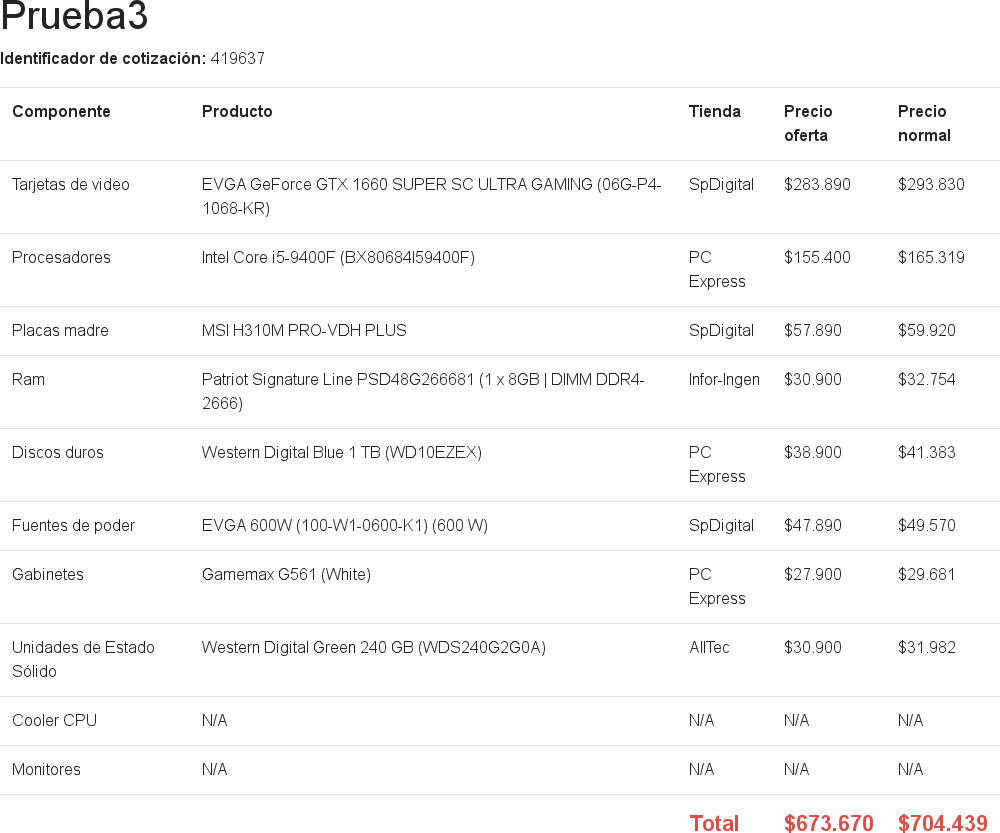This screenshot has height=833, width=1000.
Task: Click EVGA GeForce GTX 1660 SUPER product
Action: click(432, 196)
